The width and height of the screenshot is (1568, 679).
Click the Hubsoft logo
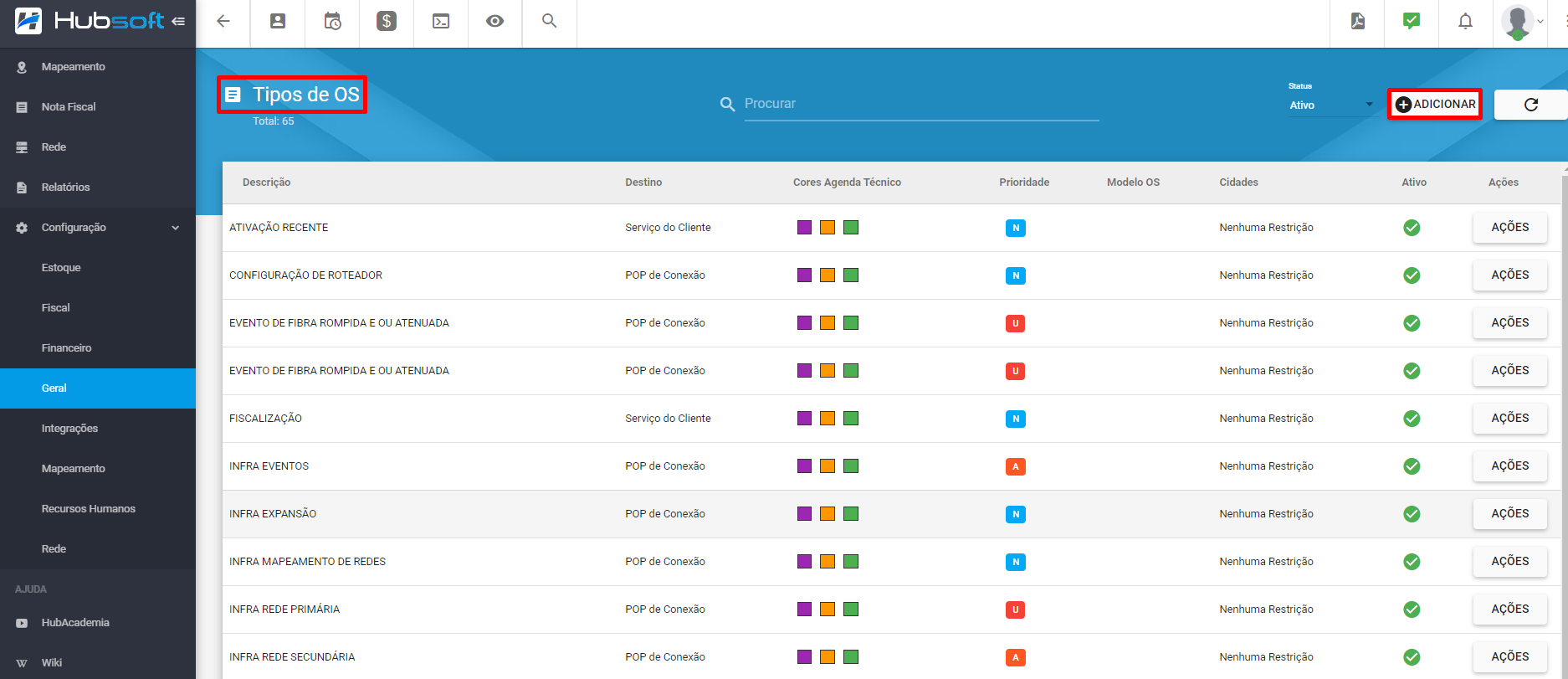pos(90,21)
